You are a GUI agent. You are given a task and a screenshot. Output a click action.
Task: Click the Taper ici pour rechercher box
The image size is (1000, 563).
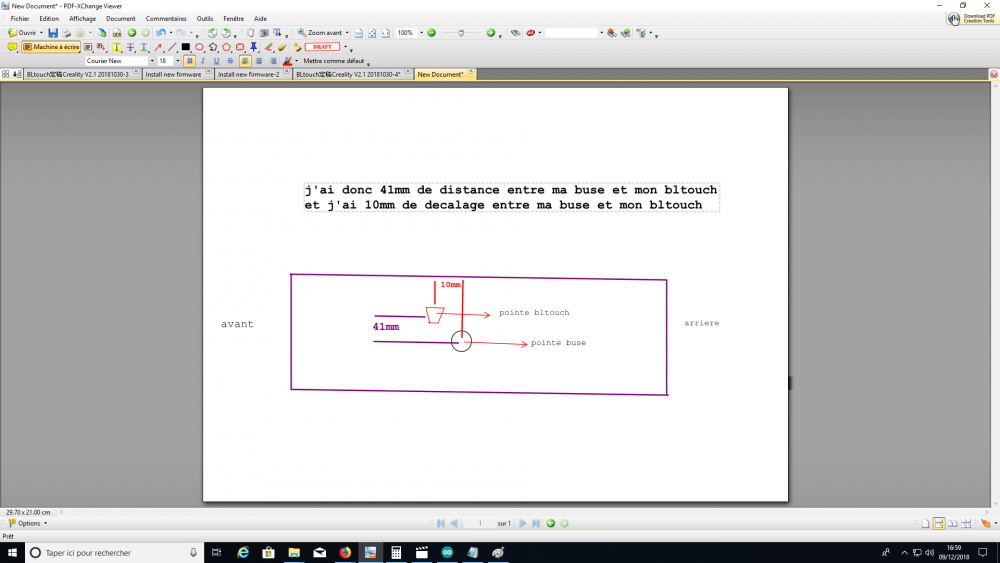[x=115, y=552]
